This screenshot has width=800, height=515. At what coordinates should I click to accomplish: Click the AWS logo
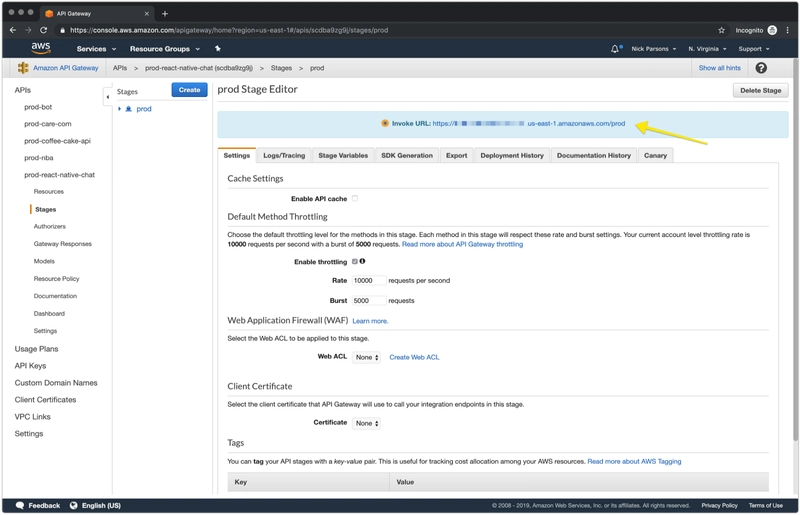(41, 48)
